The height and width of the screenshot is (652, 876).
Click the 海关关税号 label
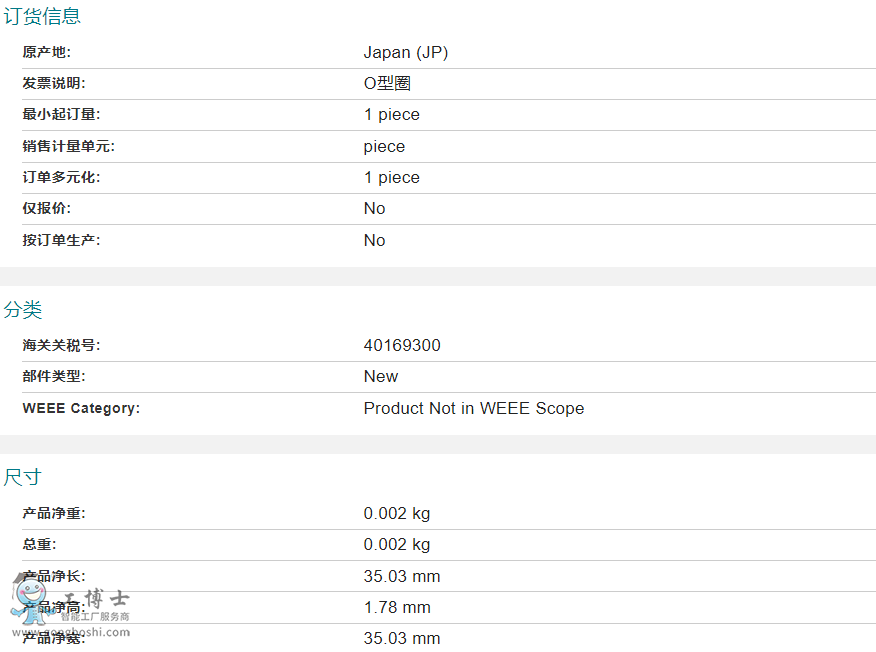(x=61, y=345)
